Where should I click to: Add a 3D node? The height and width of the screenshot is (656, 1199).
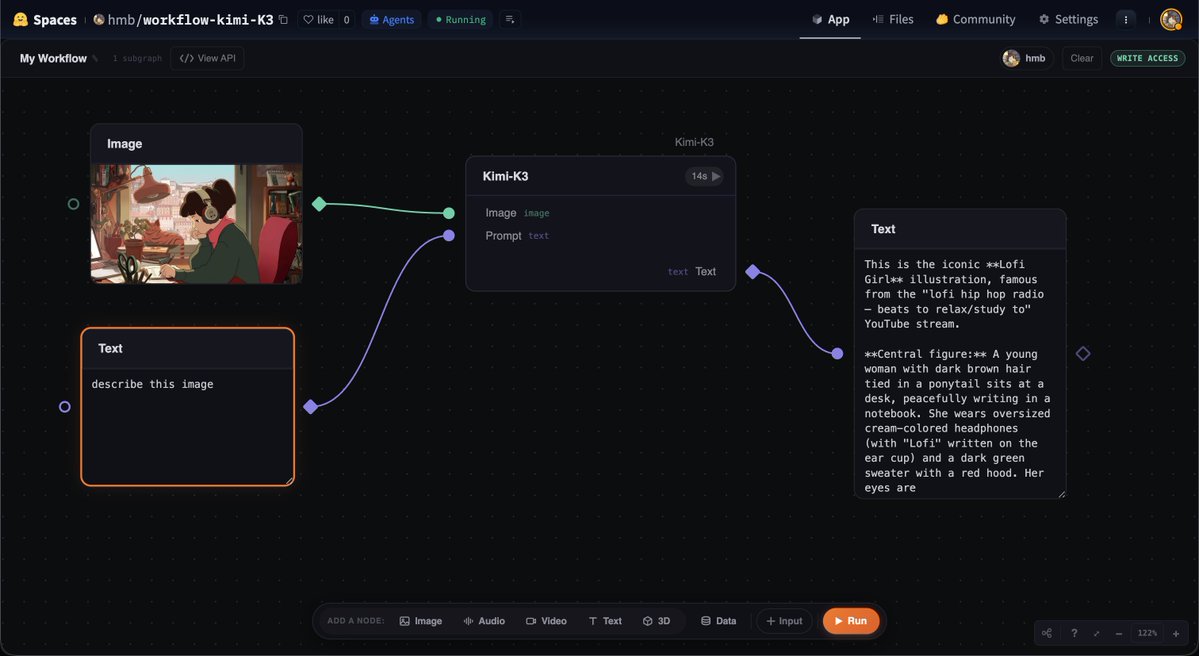pos(656,621)
